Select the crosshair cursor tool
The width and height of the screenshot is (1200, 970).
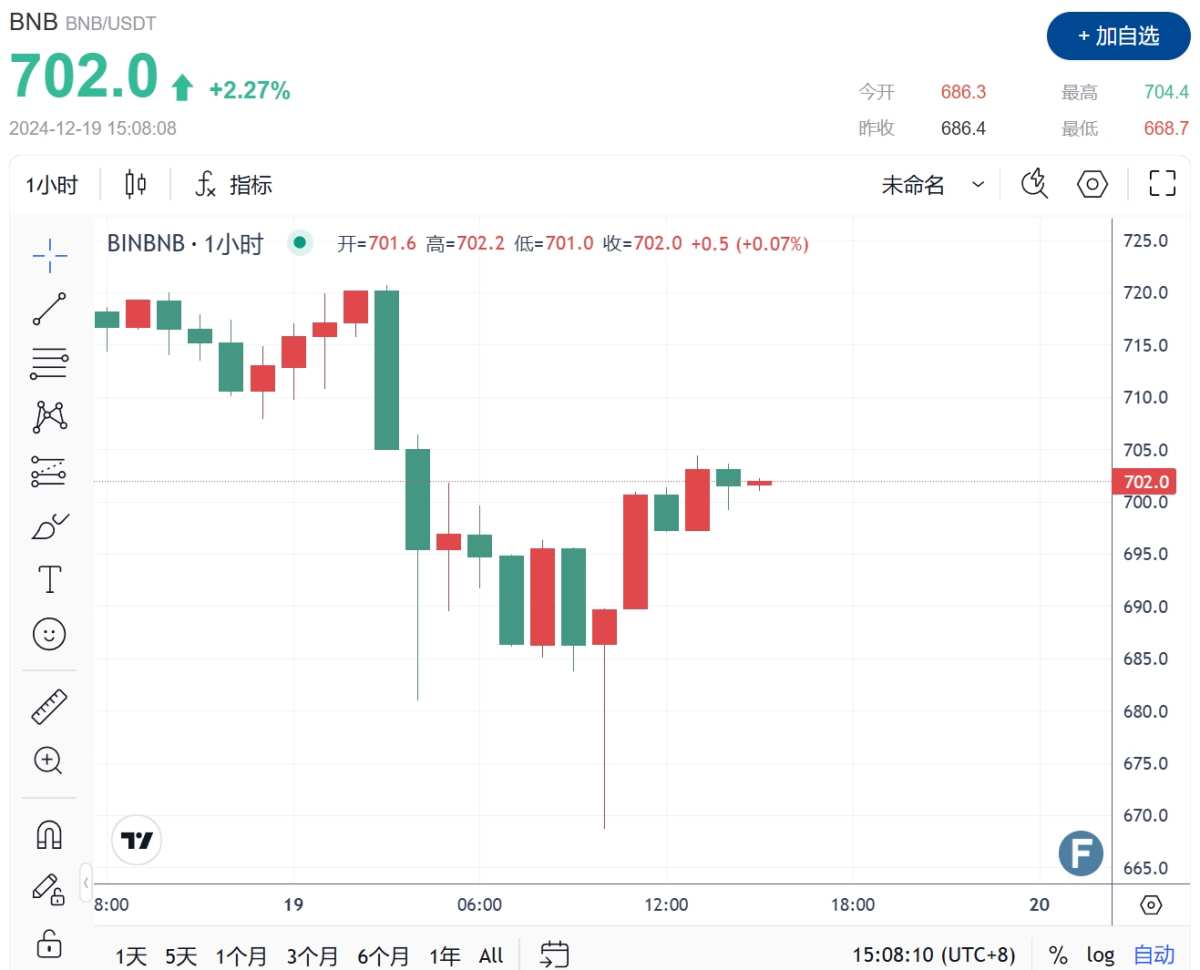click(49, 255)
